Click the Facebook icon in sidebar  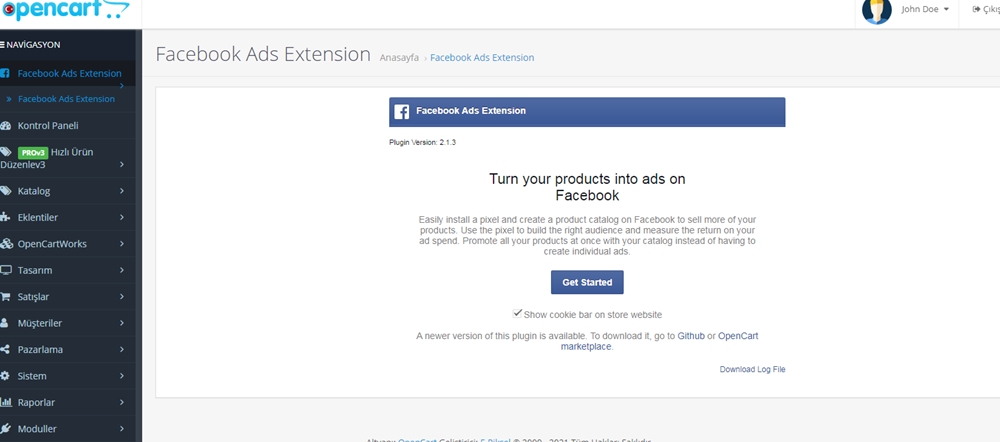tap(5, 73)
